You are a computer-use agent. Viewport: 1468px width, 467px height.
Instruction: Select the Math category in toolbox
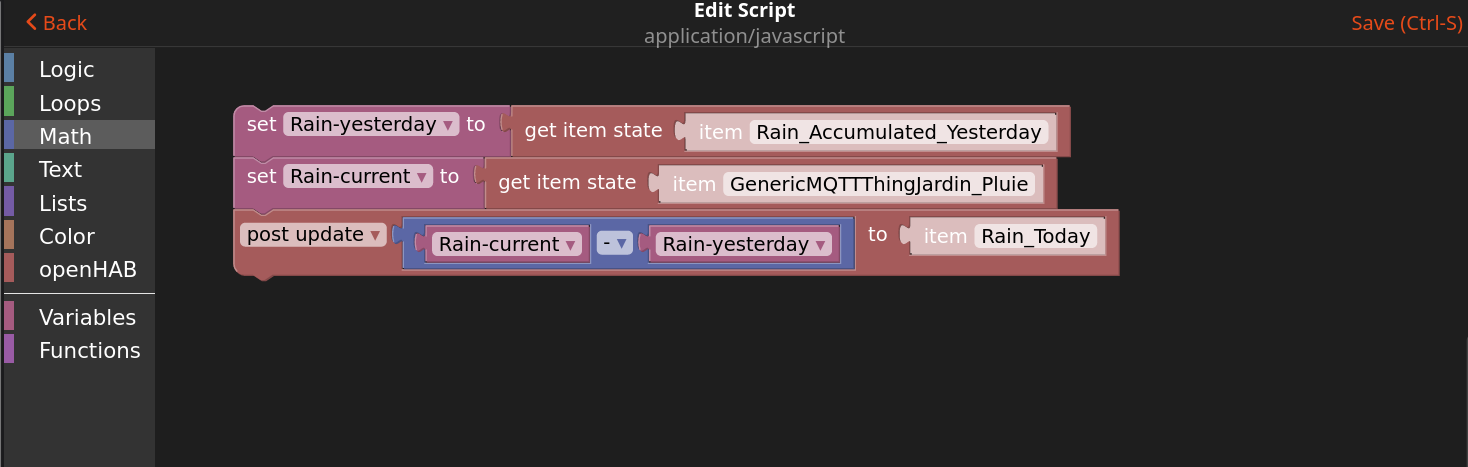(65, 136)
